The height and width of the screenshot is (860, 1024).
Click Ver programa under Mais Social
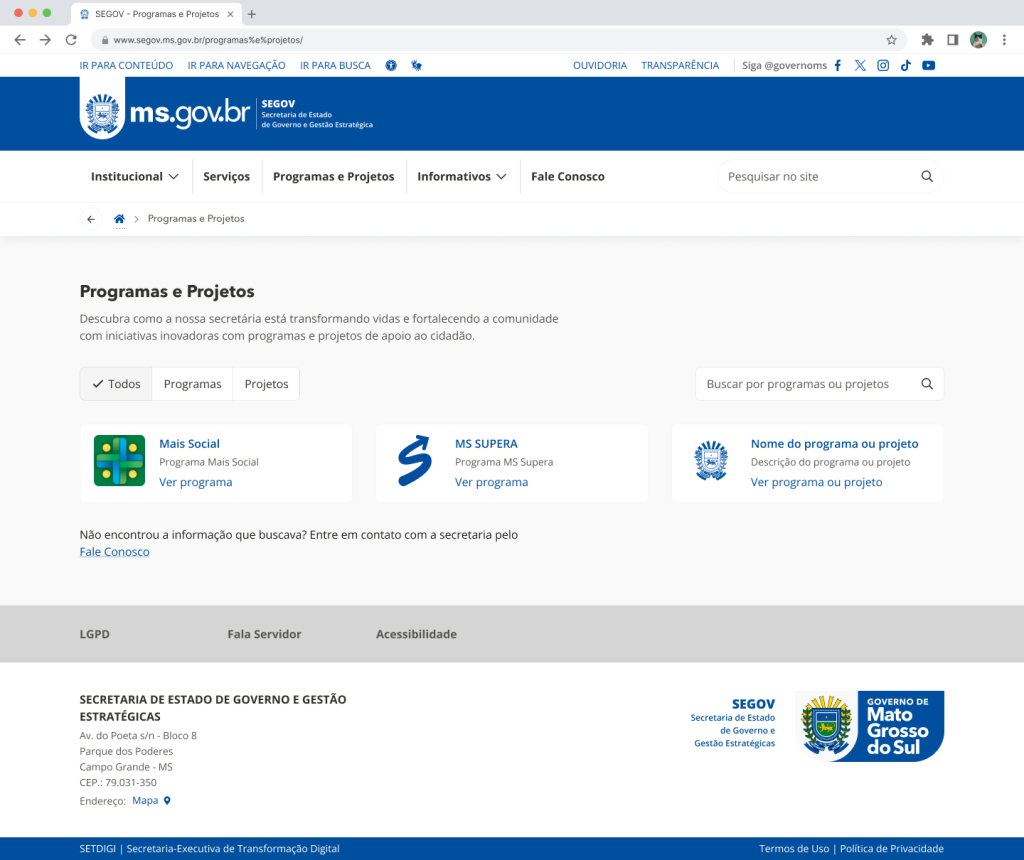point(196,482)
